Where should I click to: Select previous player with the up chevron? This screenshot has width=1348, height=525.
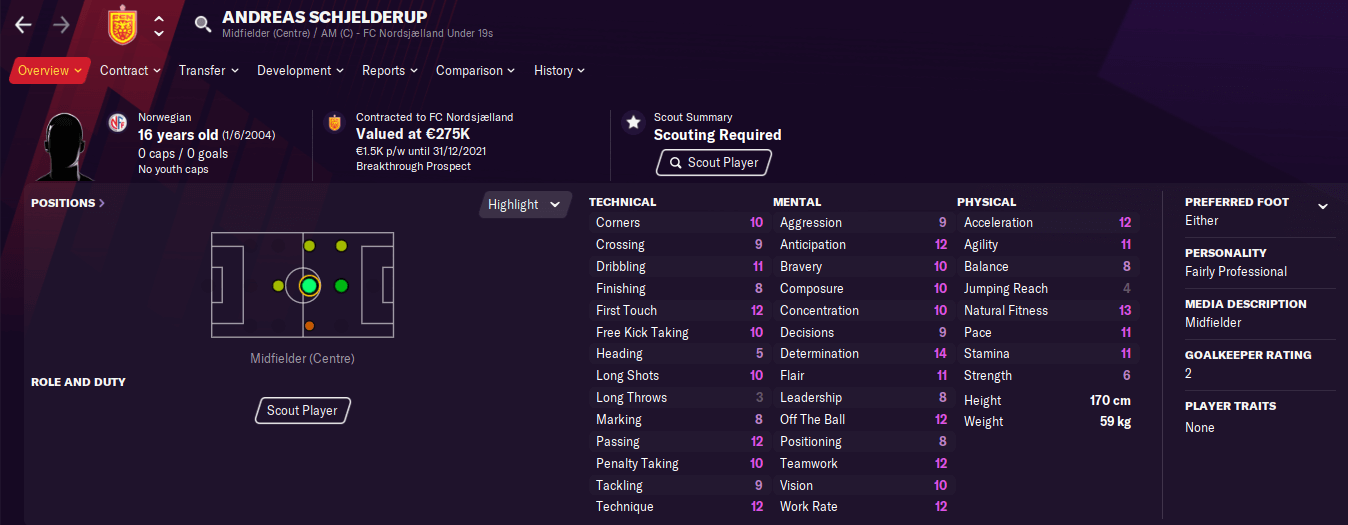159,18
